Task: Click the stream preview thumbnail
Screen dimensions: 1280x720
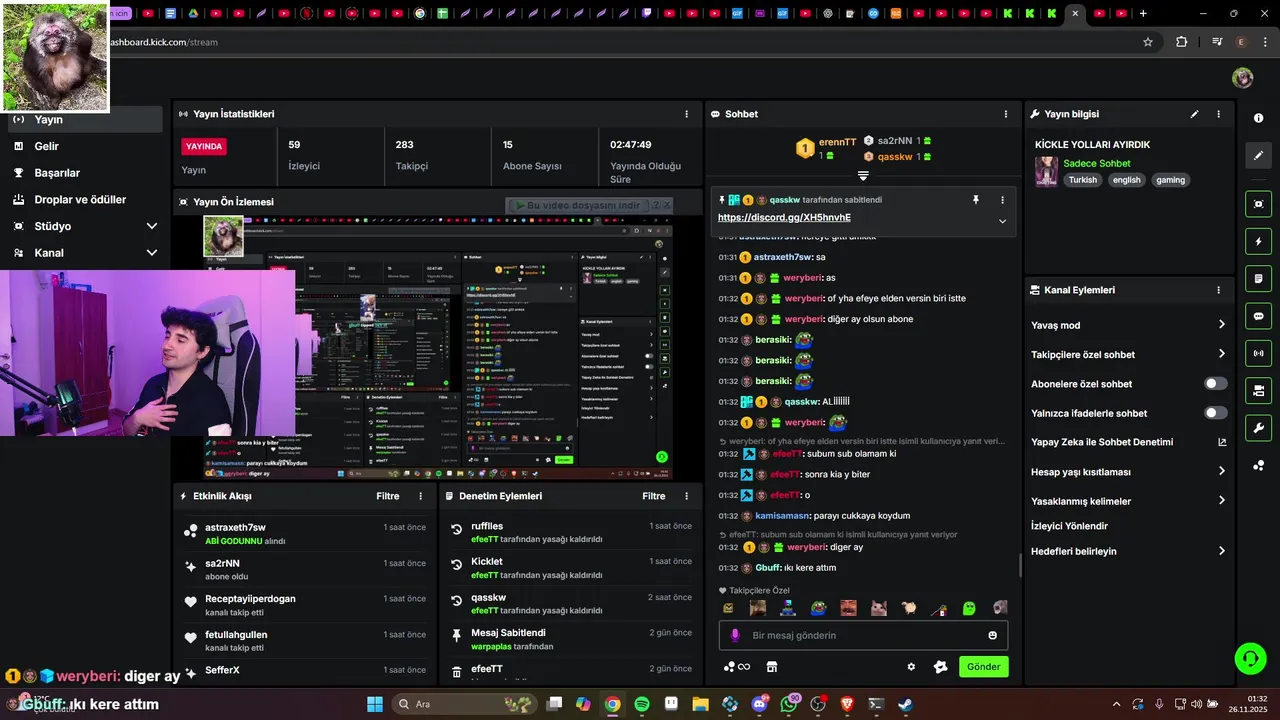Action: (437, 346)
